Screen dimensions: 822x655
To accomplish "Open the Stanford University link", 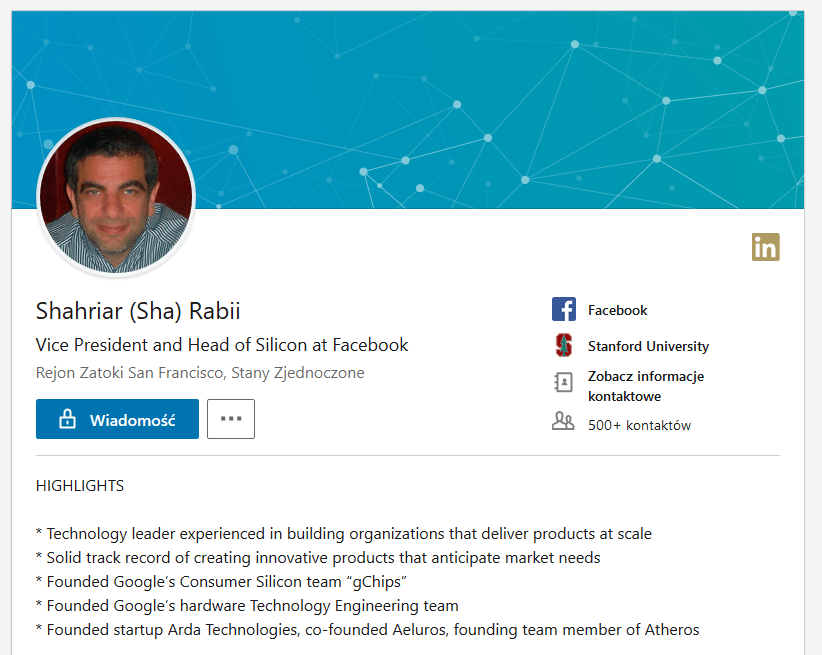I will pyautogui.click(x=648, y=346).
